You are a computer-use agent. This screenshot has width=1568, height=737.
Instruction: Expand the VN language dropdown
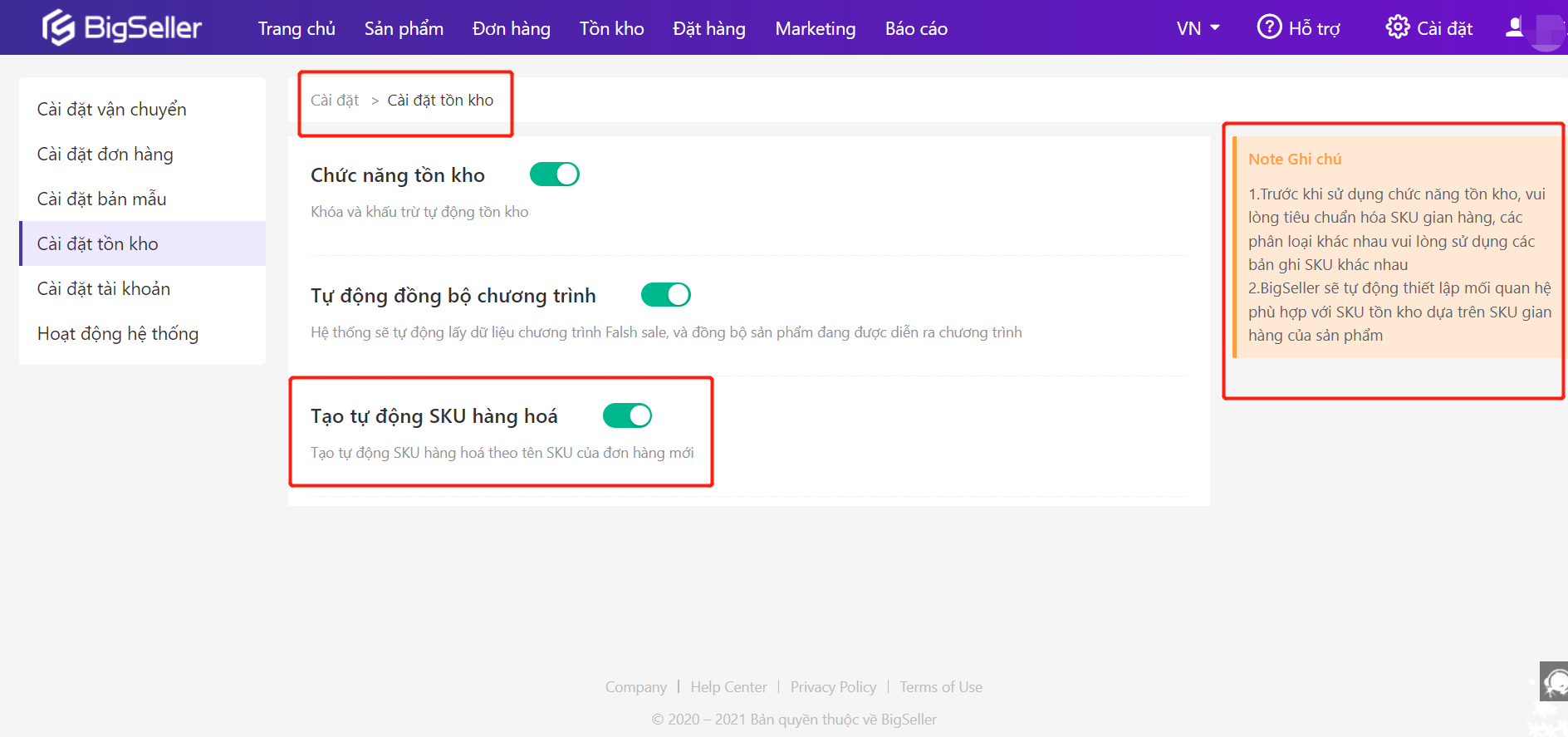click(x=1198, y=28)
